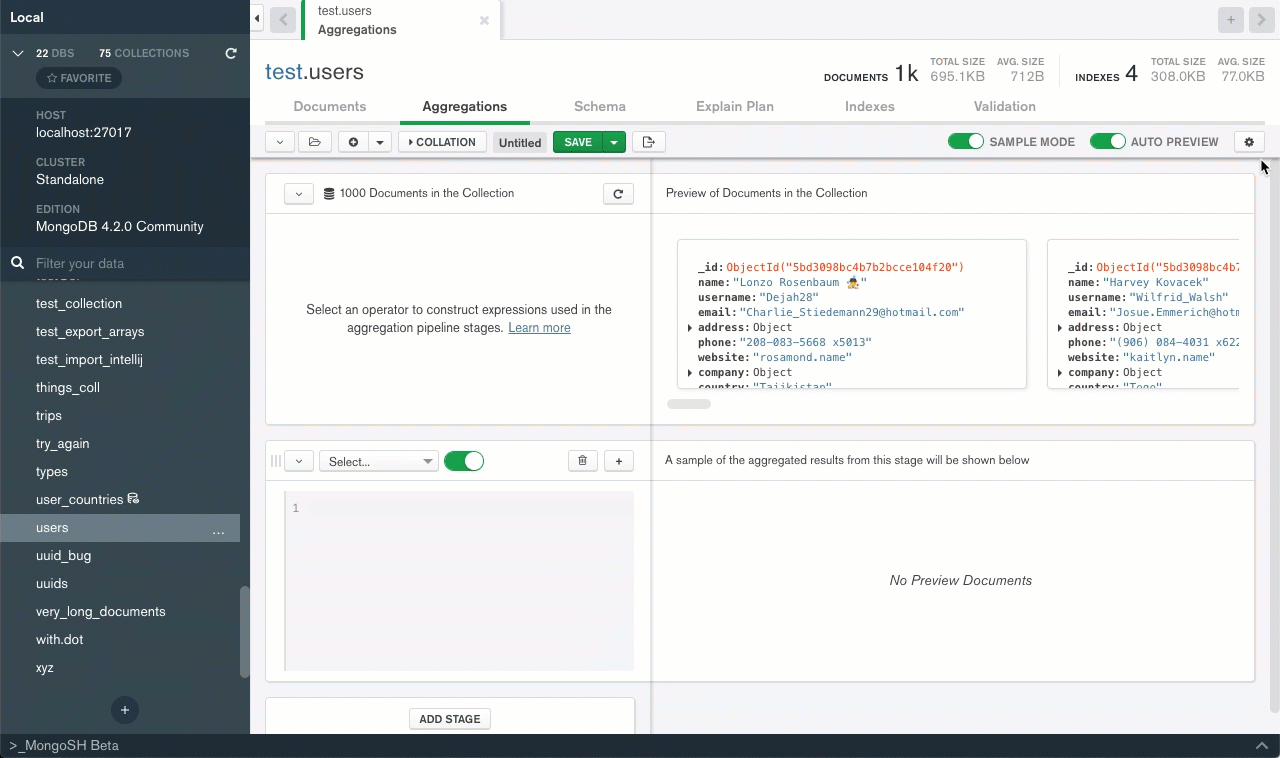The height and width of the screenshot is (758, 1280).
Task: Switch to the Schema tab
Action: coord(600,106)
